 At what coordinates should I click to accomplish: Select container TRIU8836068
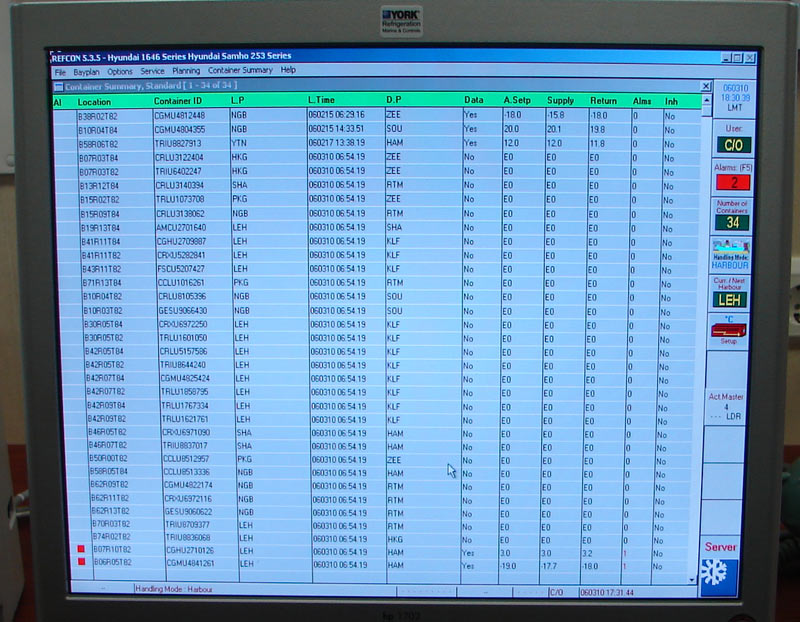pyautogui.click(x=188, y=538)
